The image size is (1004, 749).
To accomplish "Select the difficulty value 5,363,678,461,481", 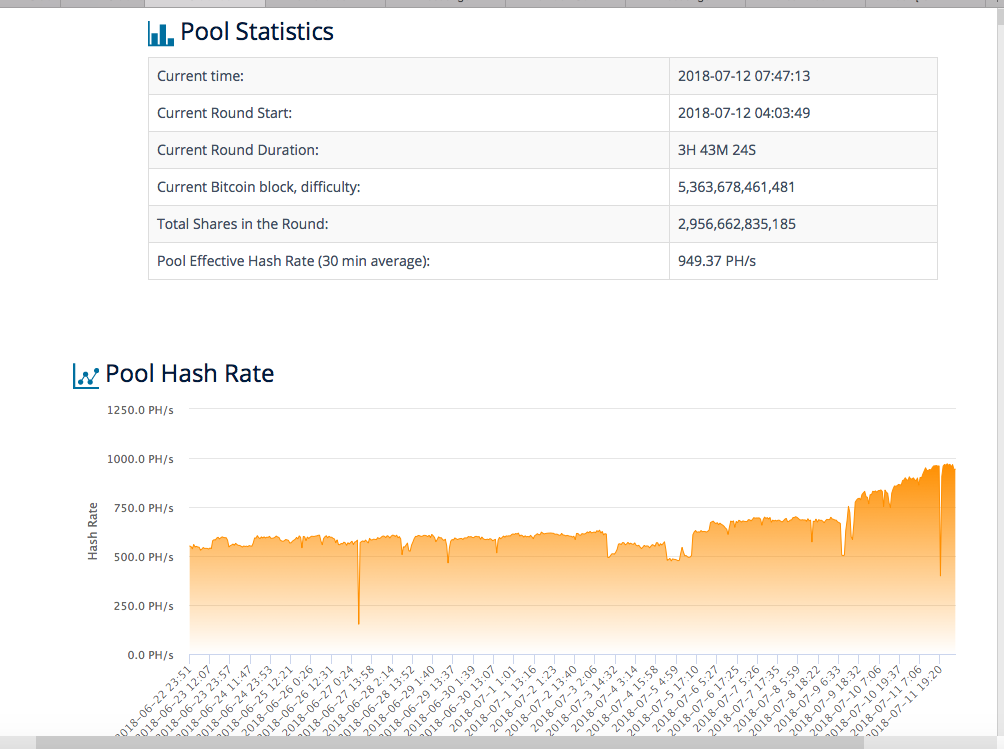I will click(736, 187).
